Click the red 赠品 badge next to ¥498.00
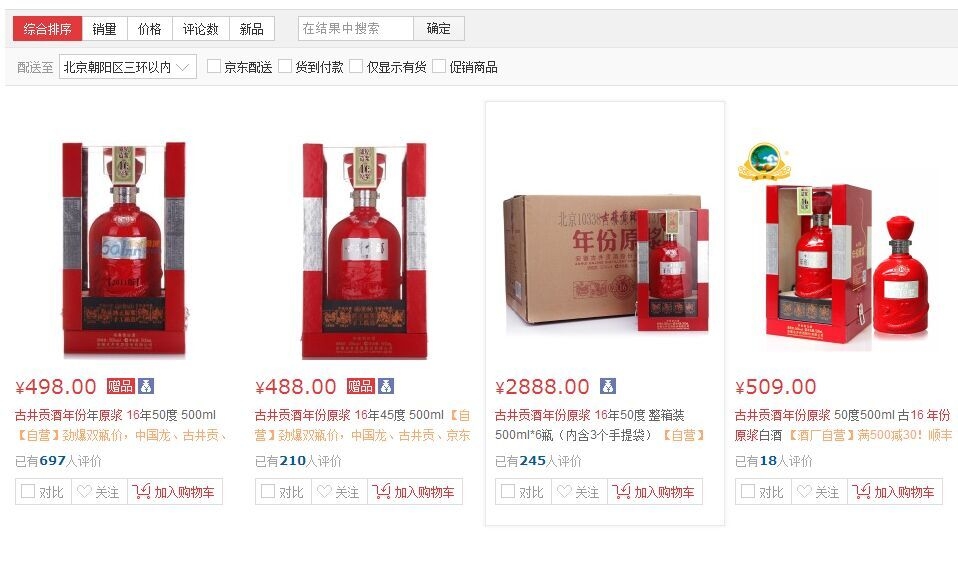The width and height of the screenshot is (958, 567). (120, 386)
